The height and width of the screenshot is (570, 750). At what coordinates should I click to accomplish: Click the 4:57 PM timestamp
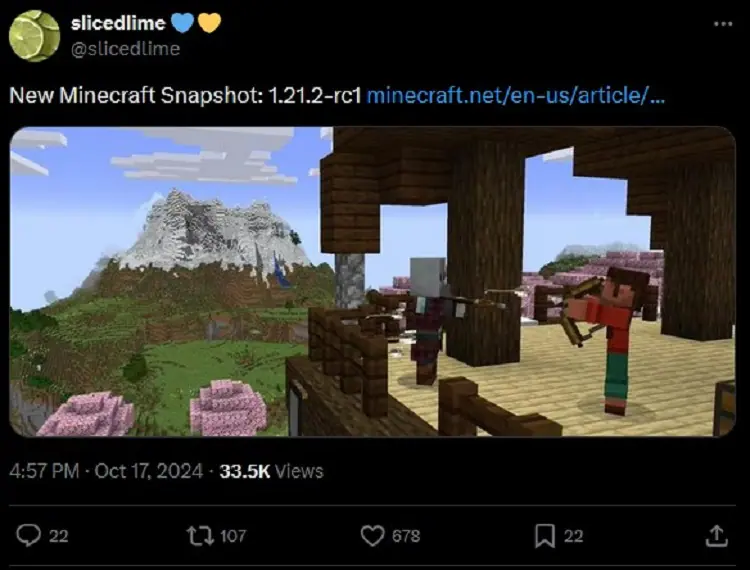click(44, 471)
